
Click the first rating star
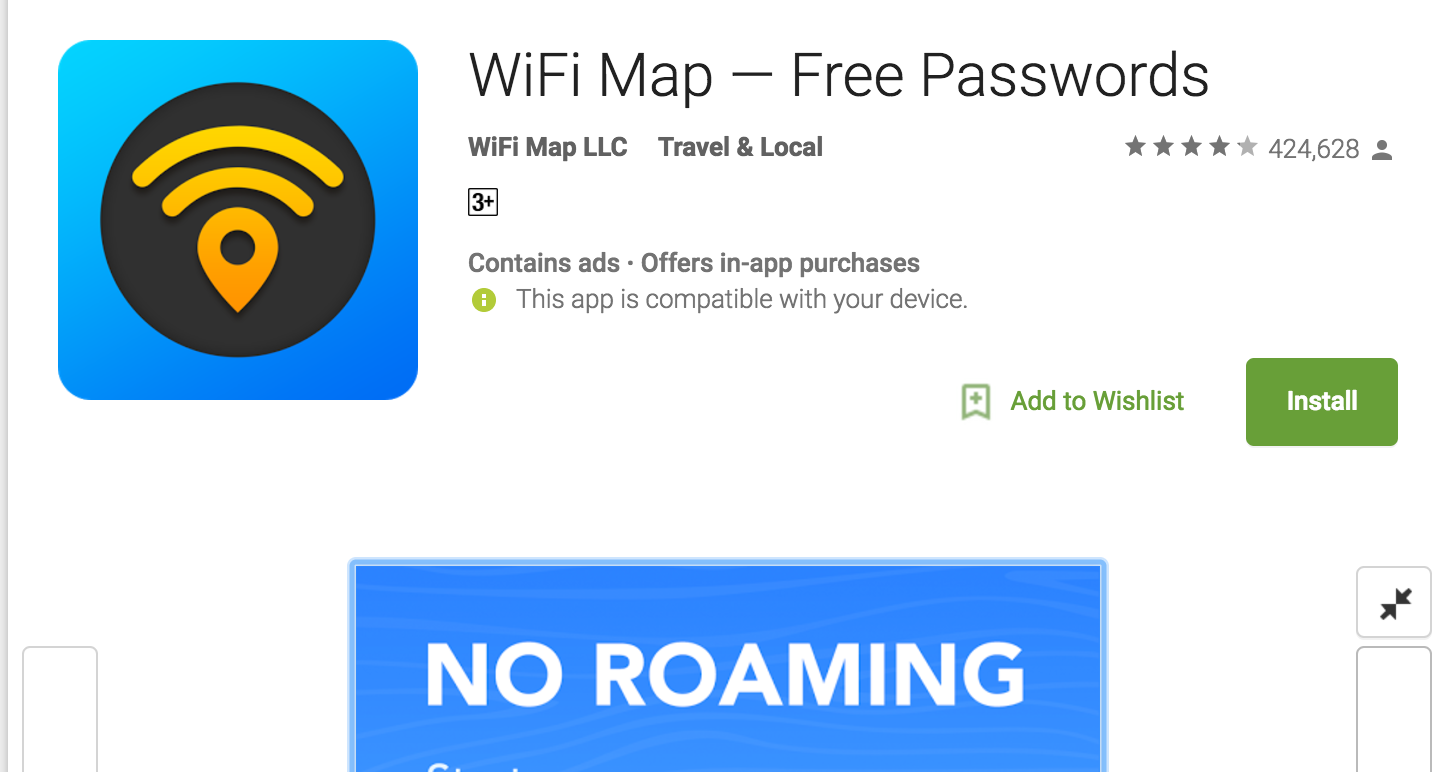[1135, 148]
